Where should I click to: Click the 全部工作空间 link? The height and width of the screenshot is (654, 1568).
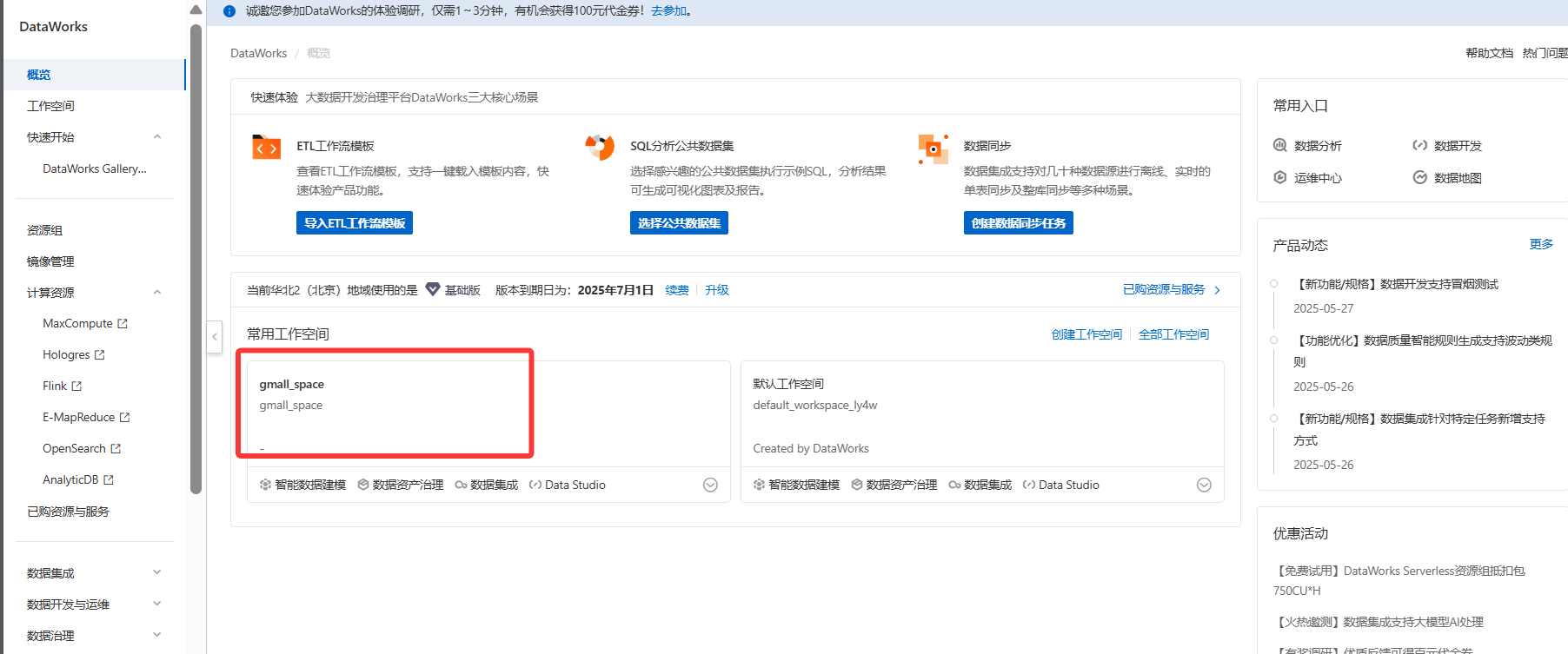coord(1173,334)
